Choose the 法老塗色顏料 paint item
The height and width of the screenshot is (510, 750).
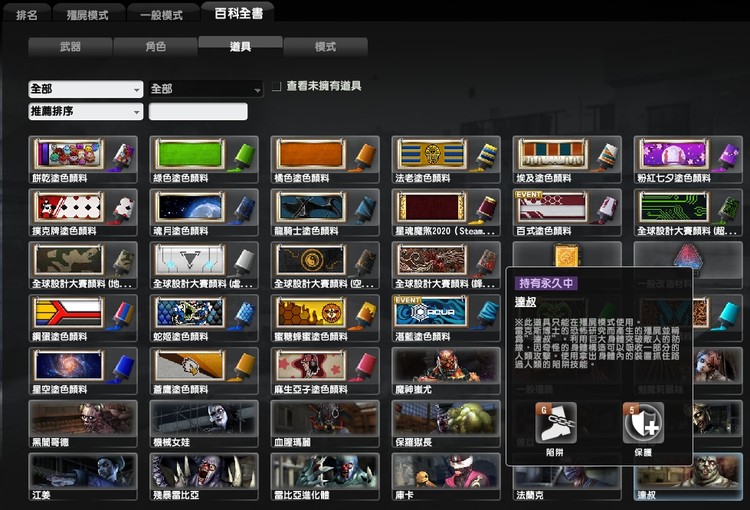[446, 160]
